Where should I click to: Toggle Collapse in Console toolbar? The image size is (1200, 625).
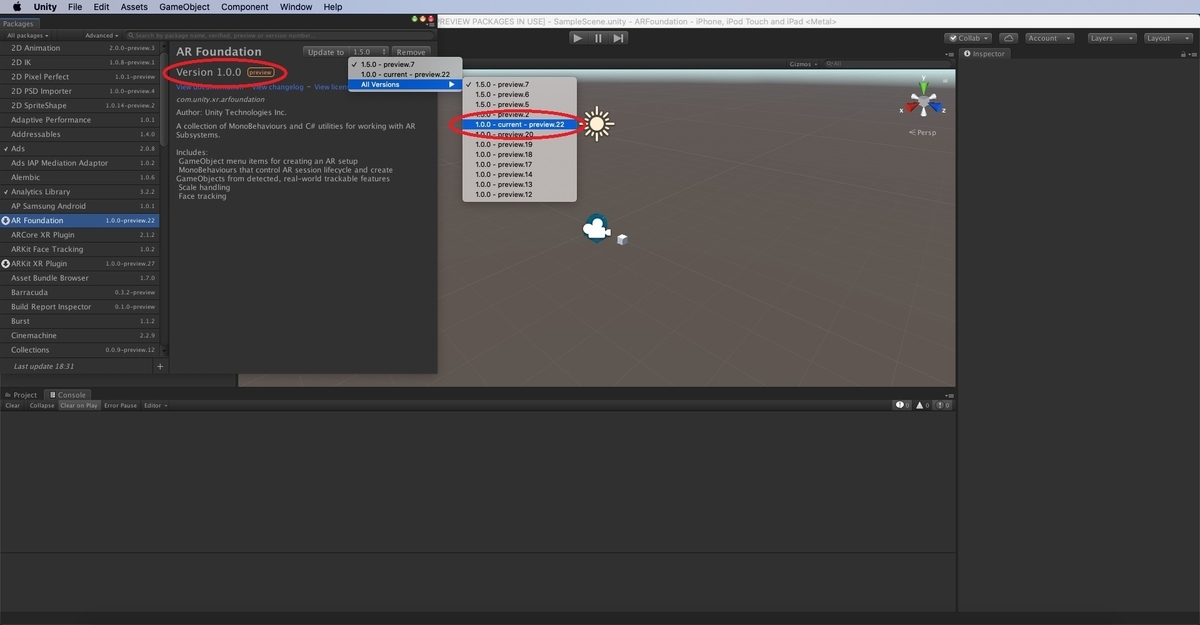pyautogui.click(x=42, y=405)
